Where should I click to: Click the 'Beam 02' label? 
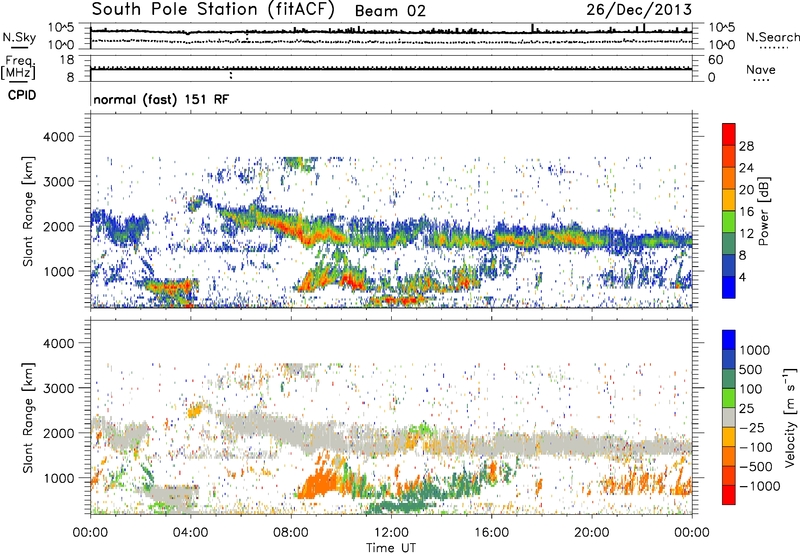(390, 11)
